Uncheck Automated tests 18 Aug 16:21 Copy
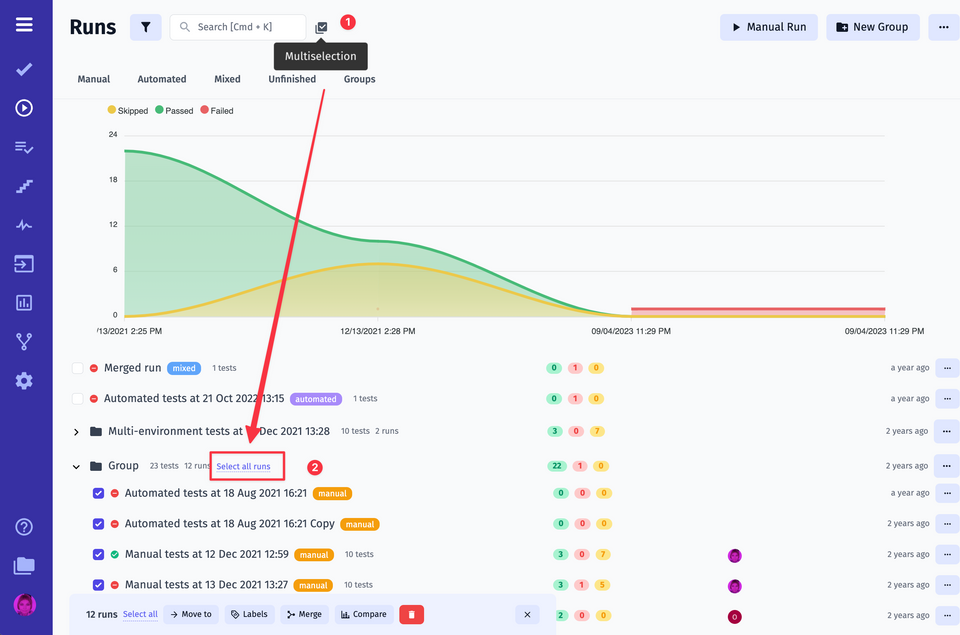The height and width of the screenshot is (635, 960). pyautogui.click(x=98, y=524)
